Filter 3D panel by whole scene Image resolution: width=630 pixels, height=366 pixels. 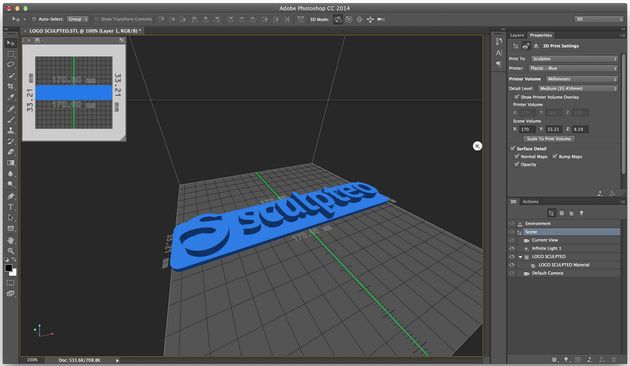pyautogui.click(x=552, y=213)
